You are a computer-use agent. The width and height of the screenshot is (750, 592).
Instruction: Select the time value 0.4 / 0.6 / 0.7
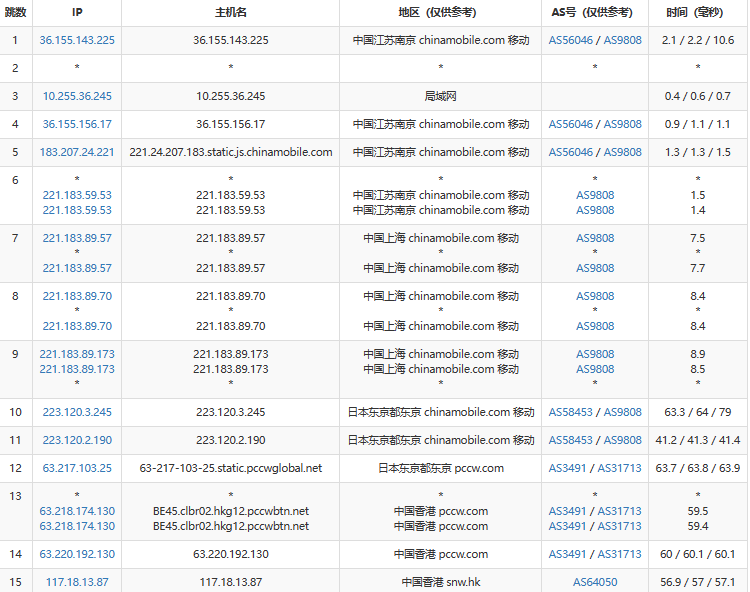[x=698, y=96]
